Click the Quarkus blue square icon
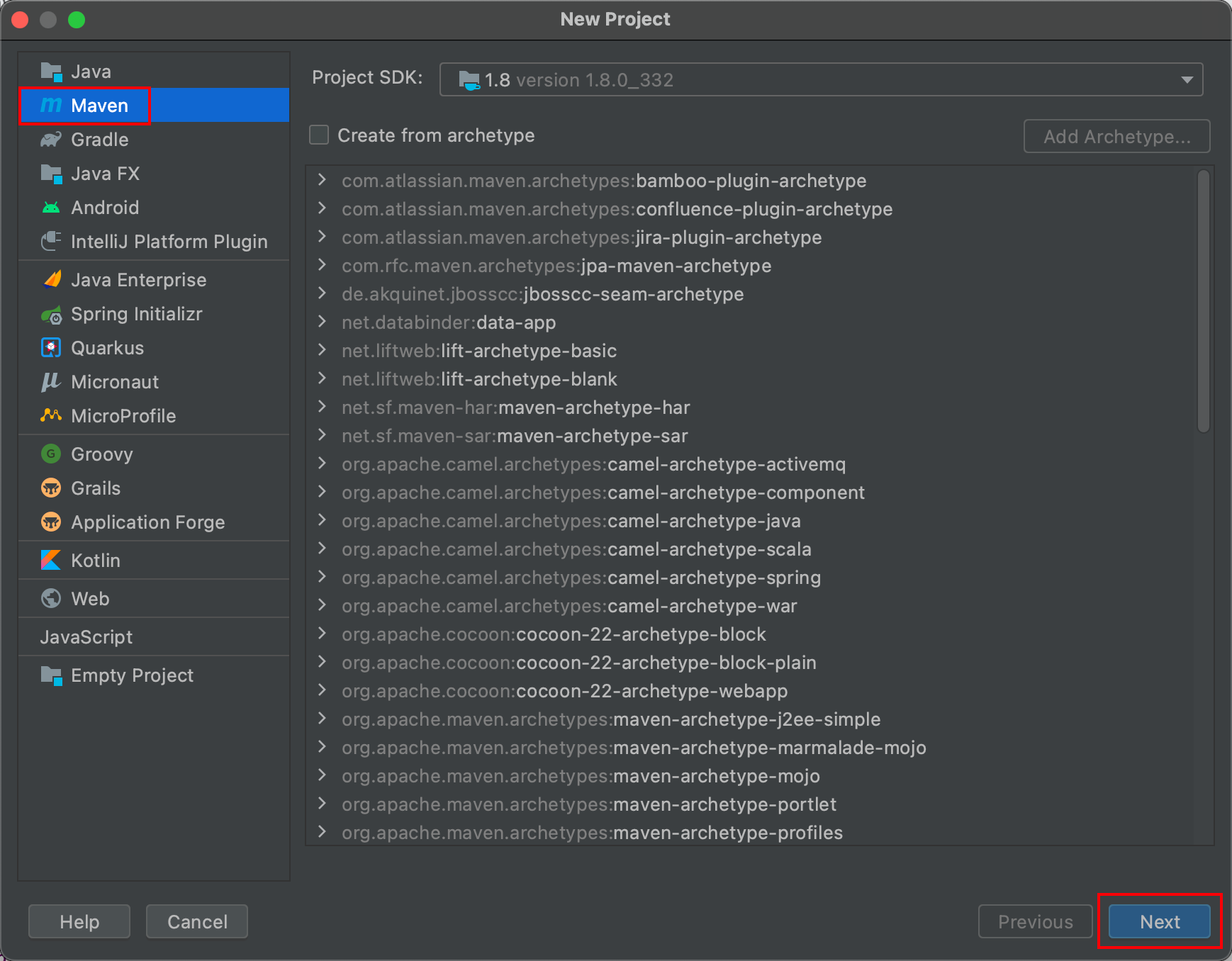The width and height of the screenshot is (1232, 961). click(51, 348)
